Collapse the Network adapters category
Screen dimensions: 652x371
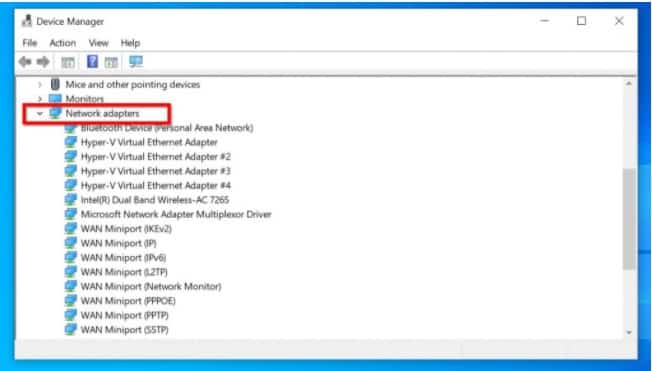[40, 113]
